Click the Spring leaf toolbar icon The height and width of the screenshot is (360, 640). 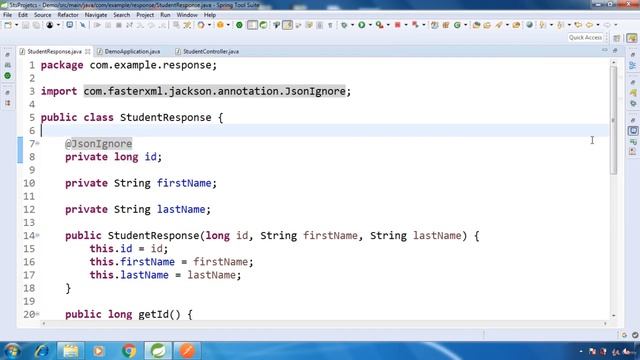pos(264,25)
